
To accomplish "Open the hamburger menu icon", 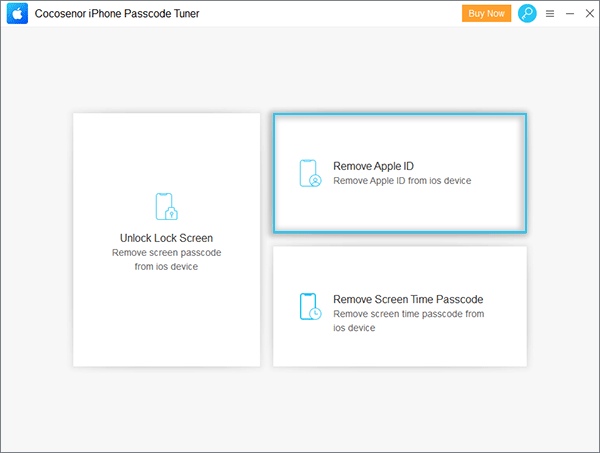I will click(550, 14).
